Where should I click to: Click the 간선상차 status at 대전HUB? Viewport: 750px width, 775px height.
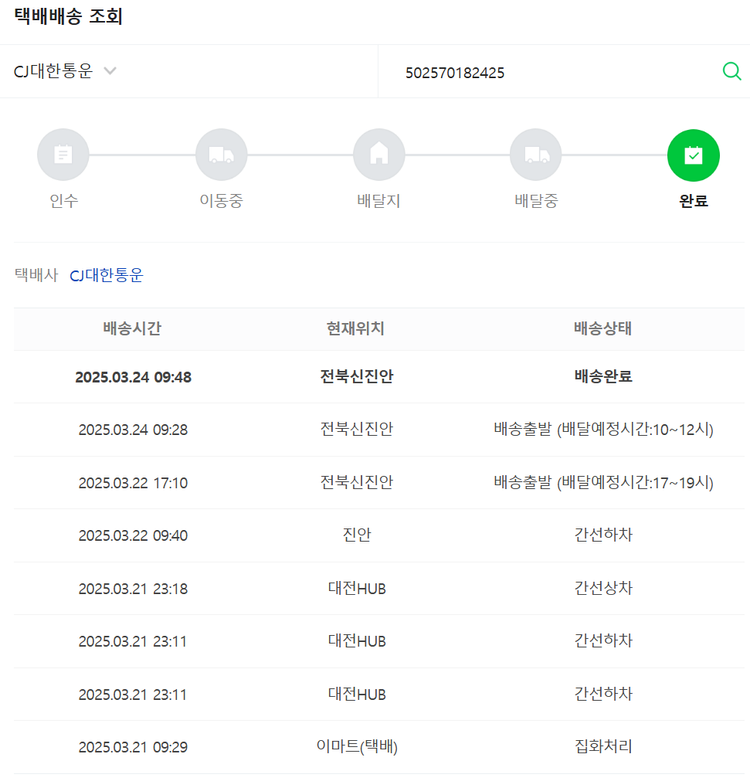pos(603,588)
